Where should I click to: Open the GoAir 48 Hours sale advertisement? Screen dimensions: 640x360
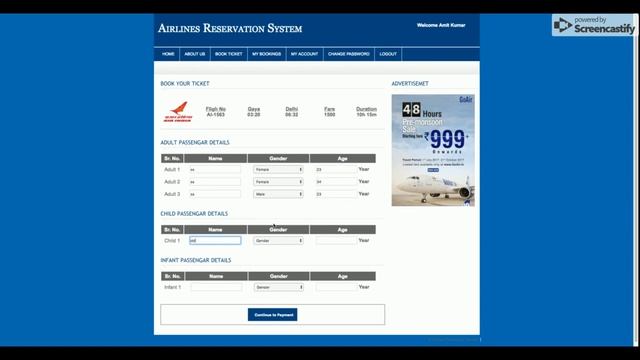pyautogui.click(x=433, y=150)
